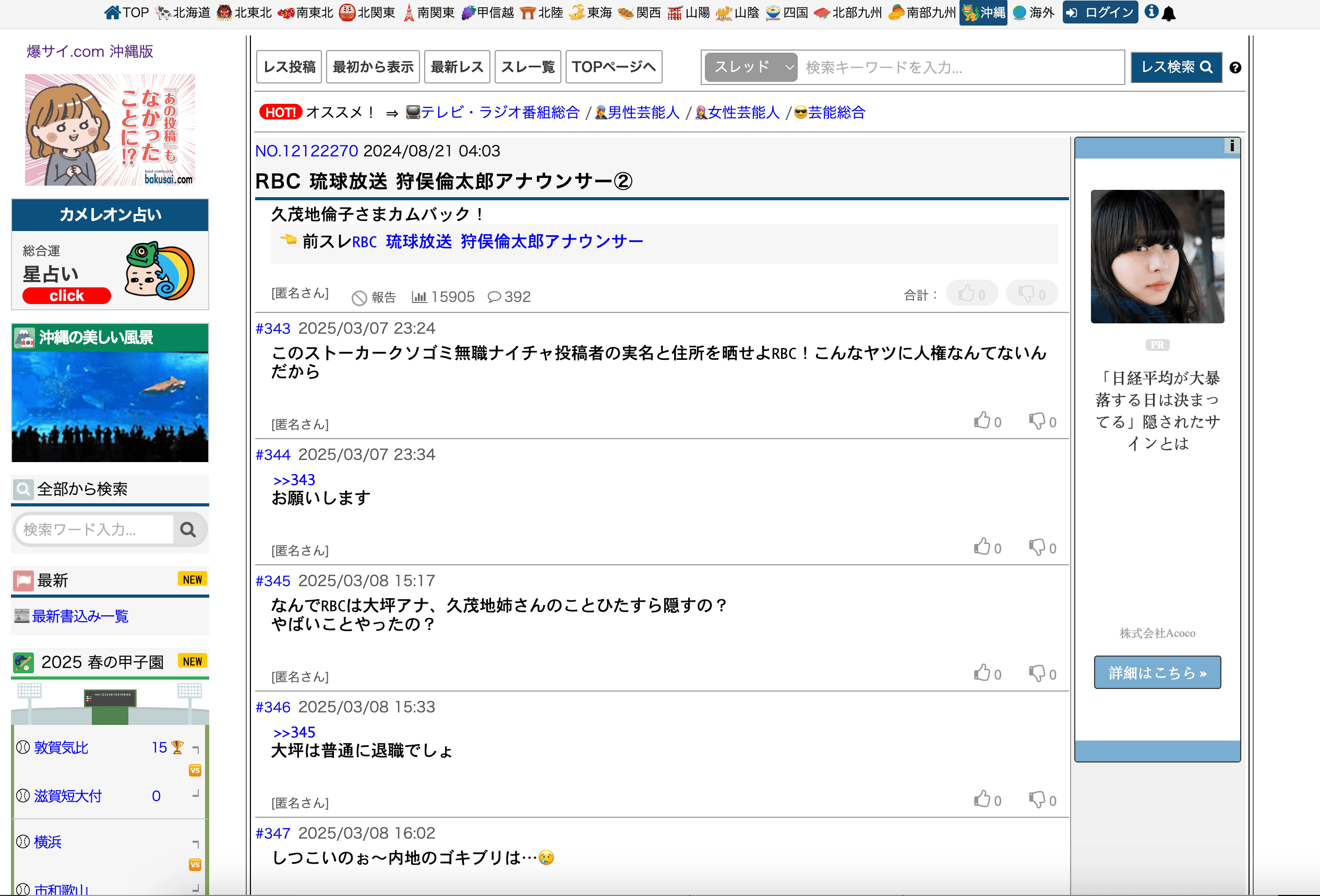The width and height of the screenshot is (1320, 896).
Task: Expand the 敦賀気比 vs 滋賀短大付 match
Action: 195,770
